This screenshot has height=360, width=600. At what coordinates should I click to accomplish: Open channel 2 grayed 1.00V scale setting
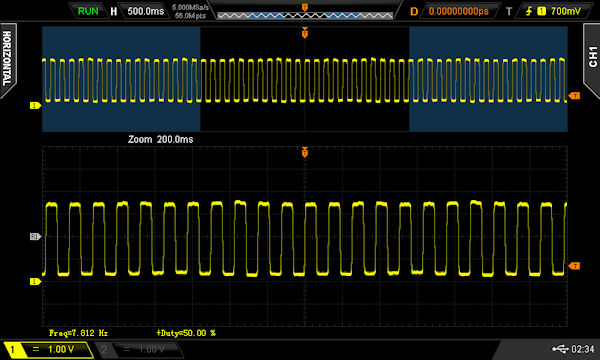147,349
